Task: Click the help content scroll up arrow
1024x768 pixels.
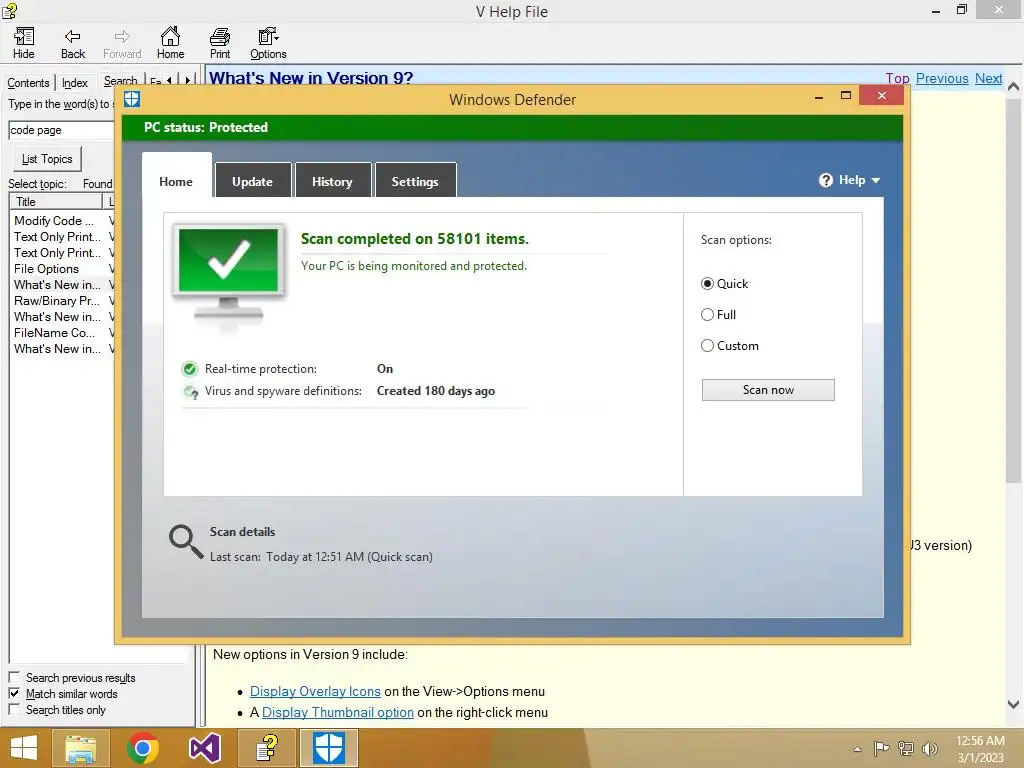Action: point(1014,86)
